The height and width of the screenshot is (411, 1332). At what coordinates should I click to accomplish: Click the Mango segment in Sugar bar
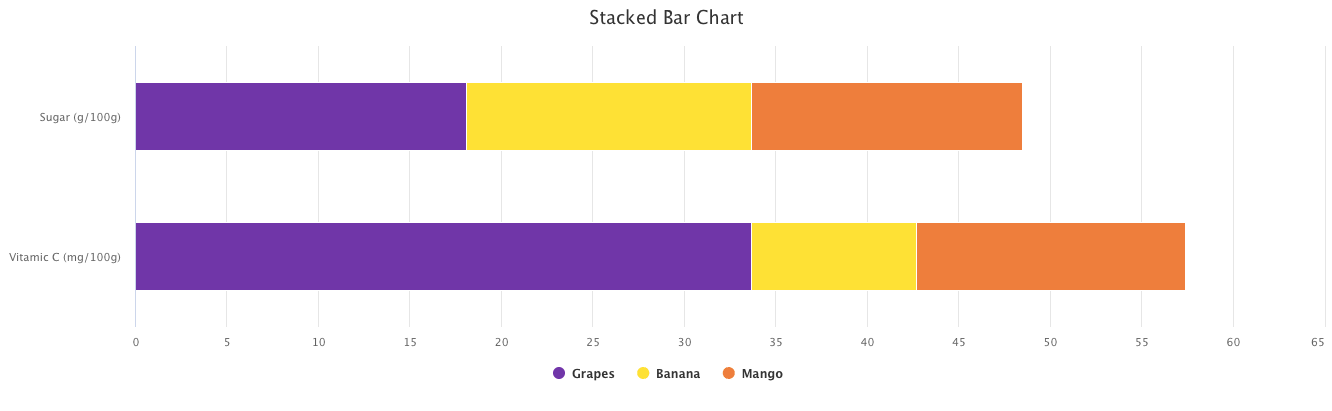[x=887, y=117]
